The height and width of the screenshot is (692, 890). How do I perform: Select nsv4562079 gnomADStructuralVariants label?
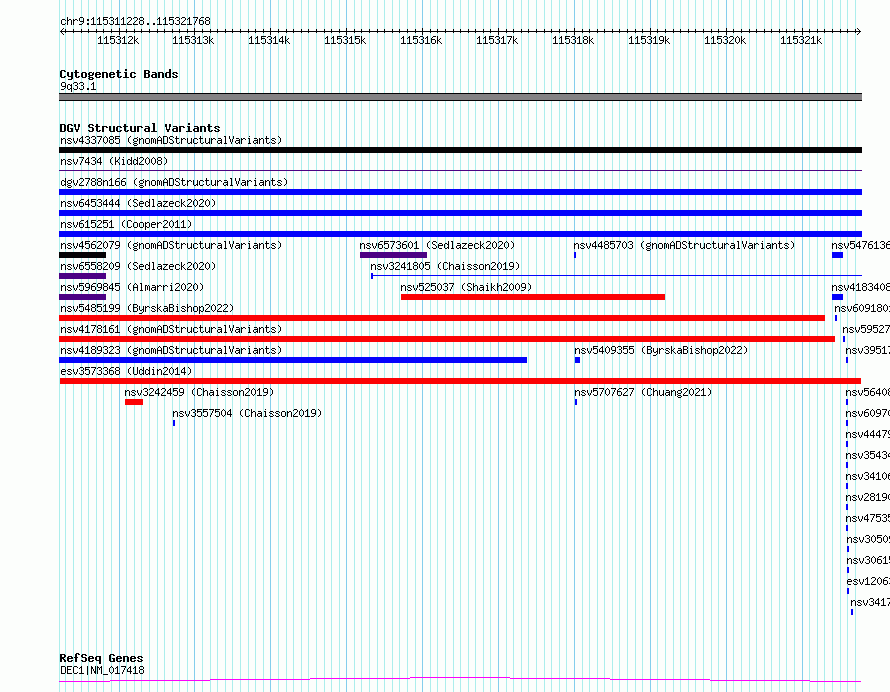coord(171,245)
